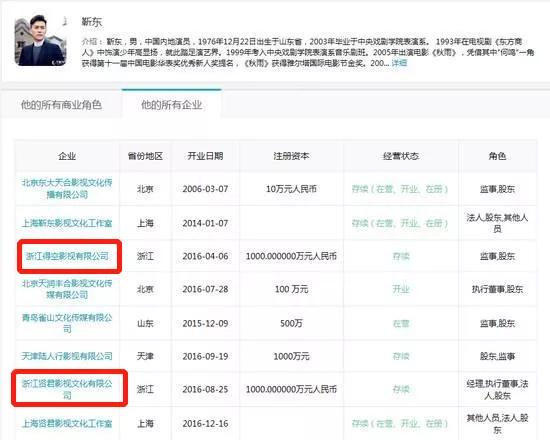
Task: Open 上海贤君影视文化工作室 link
Action: pyautogui.click(x=67, y=424)
